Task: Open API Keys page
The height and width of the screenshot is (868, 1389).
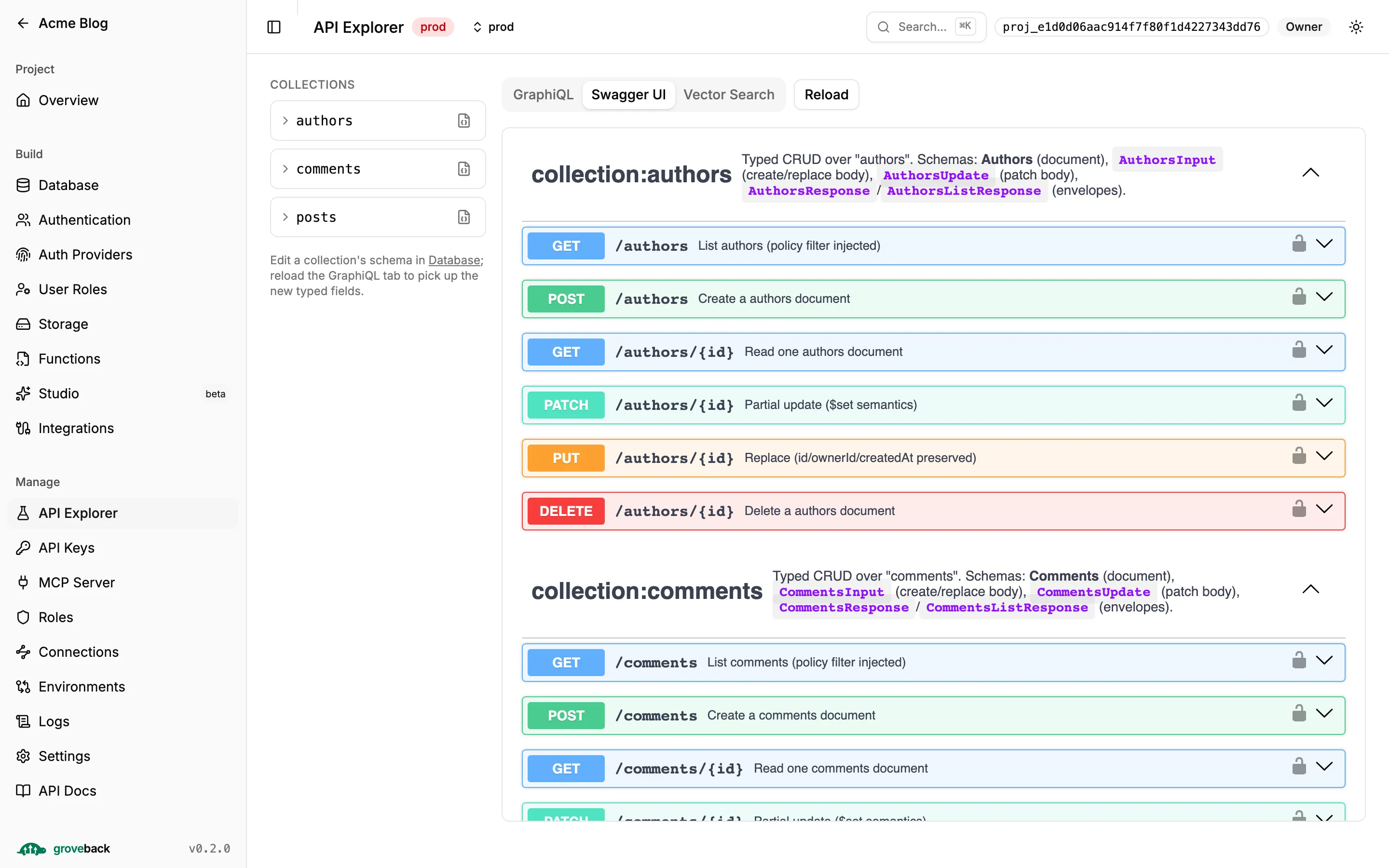Action: [123, 548]
